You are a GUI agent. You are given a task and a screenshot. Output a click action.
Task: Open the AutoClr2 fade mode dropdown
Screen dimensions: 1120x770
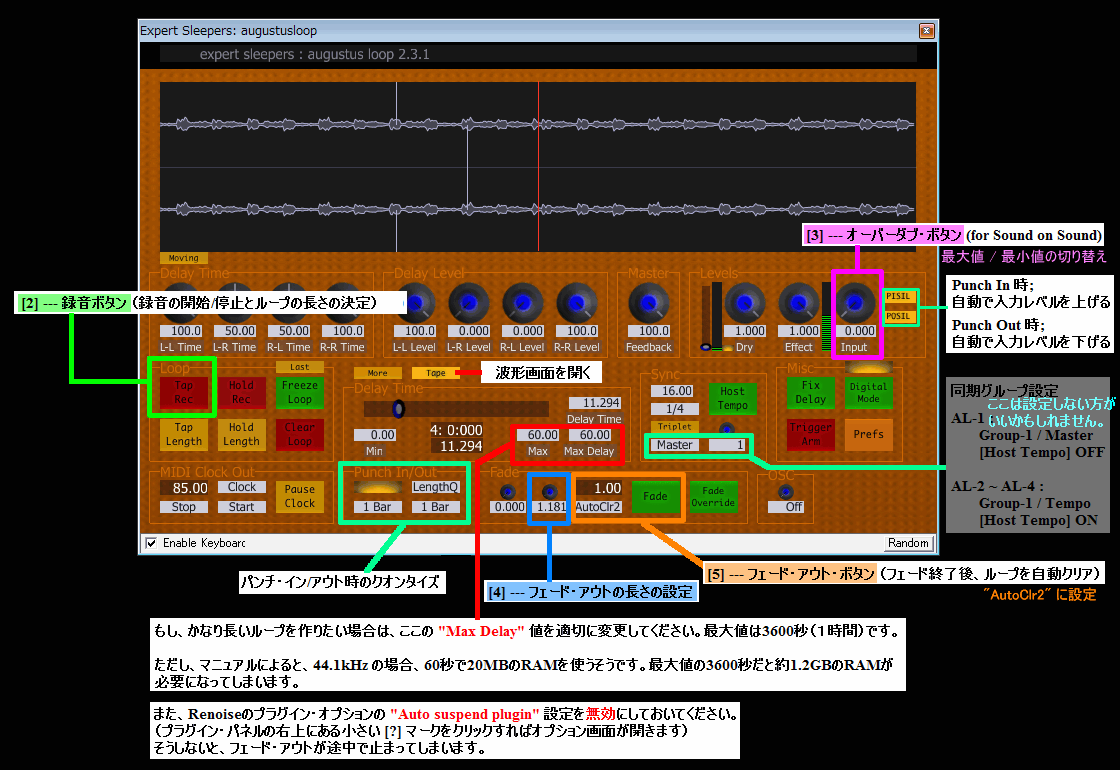click(599, 507)
